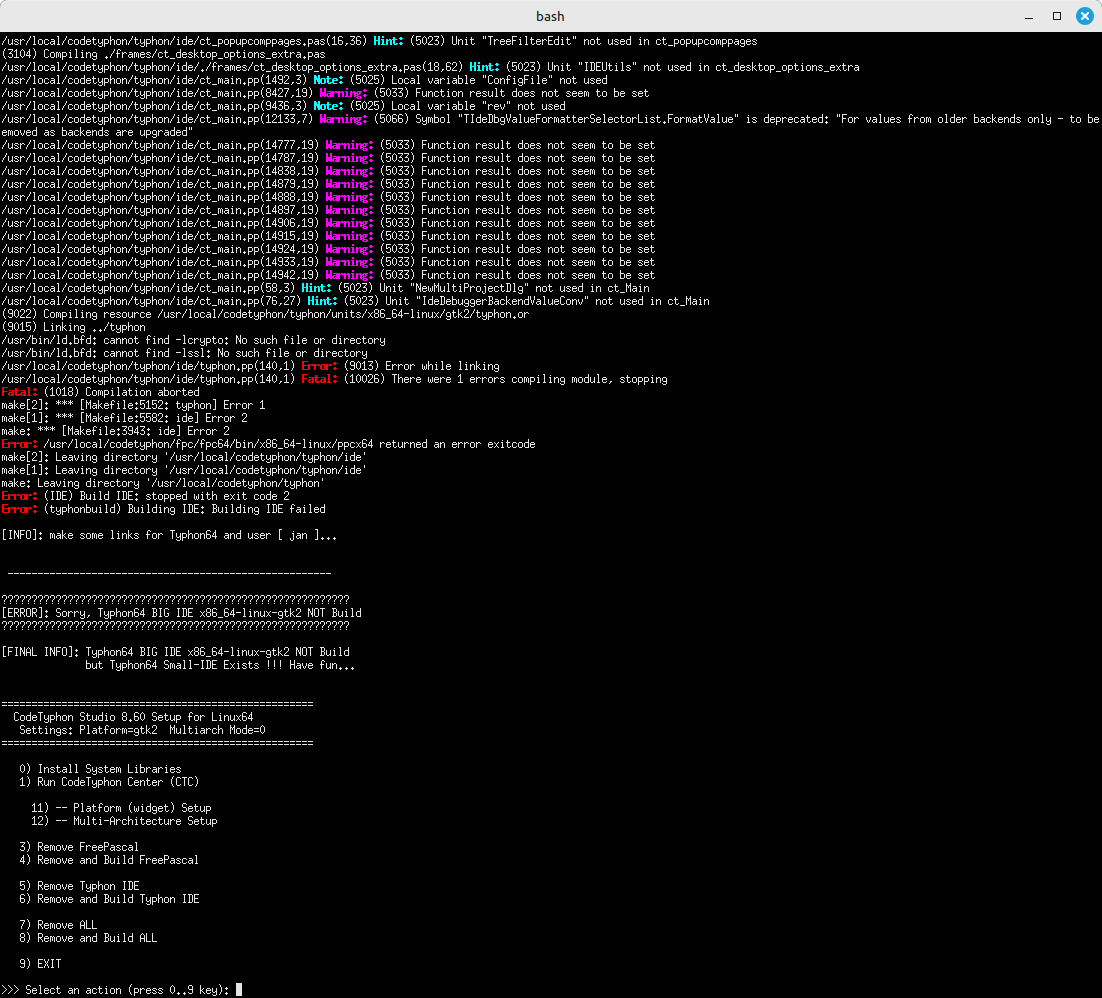Click the "(9022) Compiling resource" typhon.or line
Image resolution: width=1102 pixels, height=998 pixels.
coord(266,314)
